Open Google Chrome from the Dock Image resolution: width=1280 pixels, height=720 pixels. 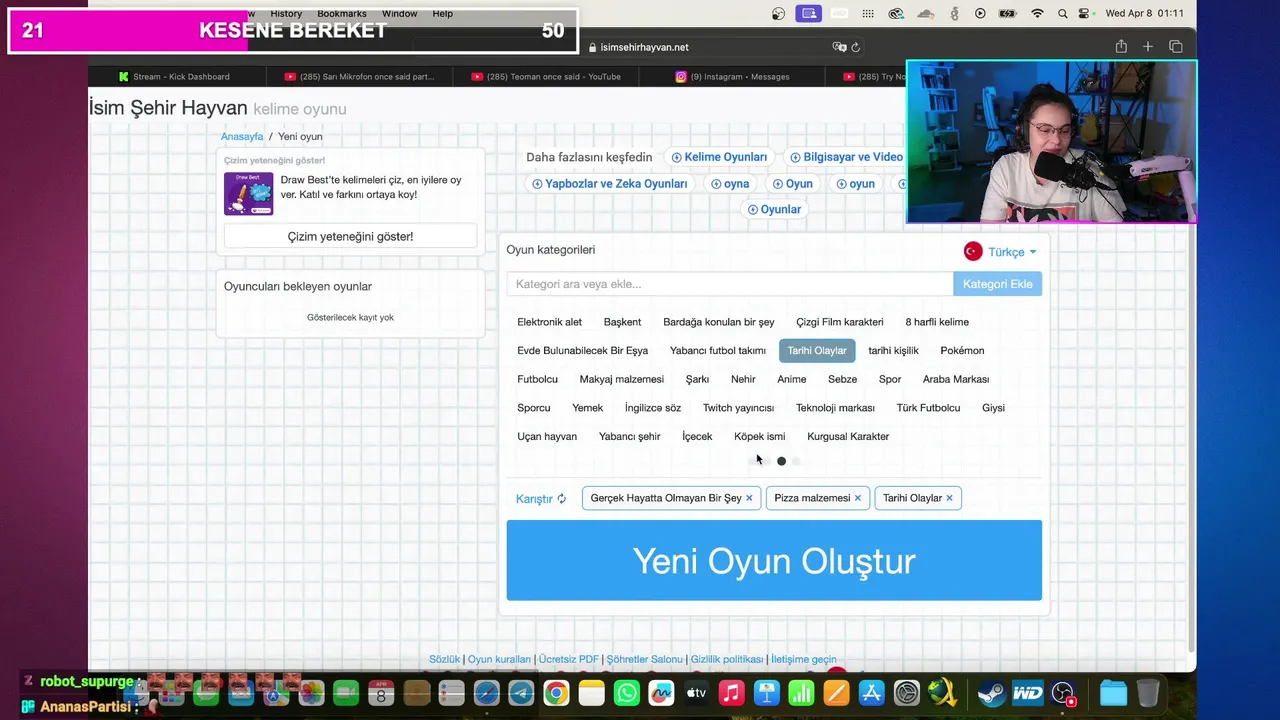click(x=556, y=693)
